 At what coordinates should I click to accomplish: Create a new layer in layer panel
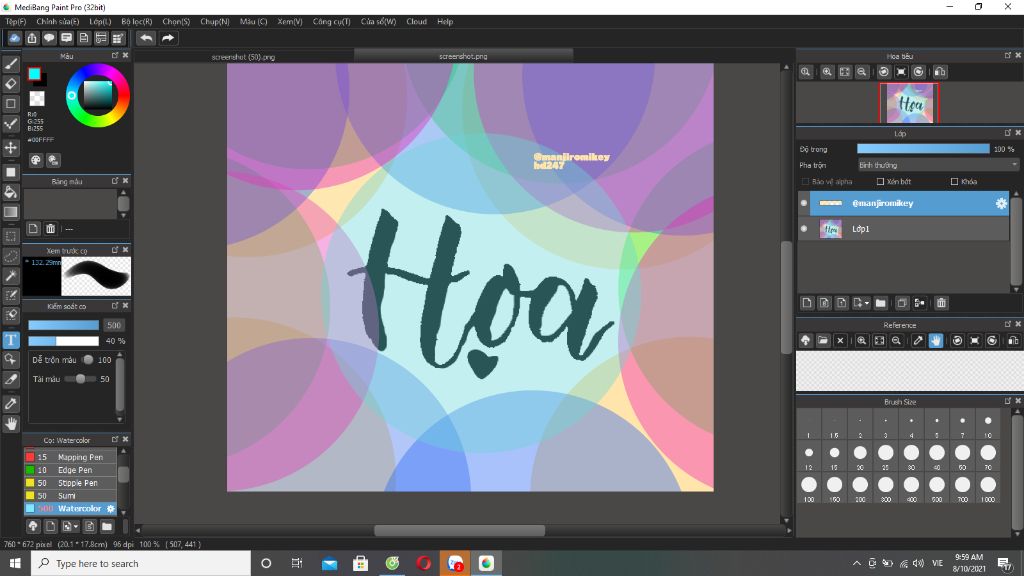[807, 303]
